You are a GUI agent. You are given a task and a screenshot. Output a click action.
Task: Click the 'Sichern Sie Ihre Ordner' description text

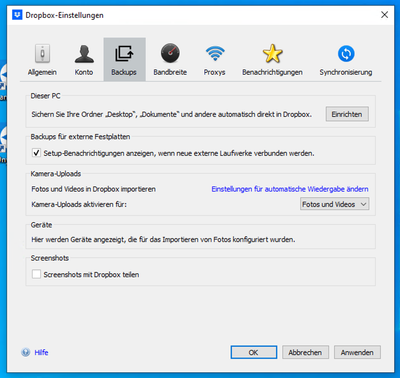[172, 114]
